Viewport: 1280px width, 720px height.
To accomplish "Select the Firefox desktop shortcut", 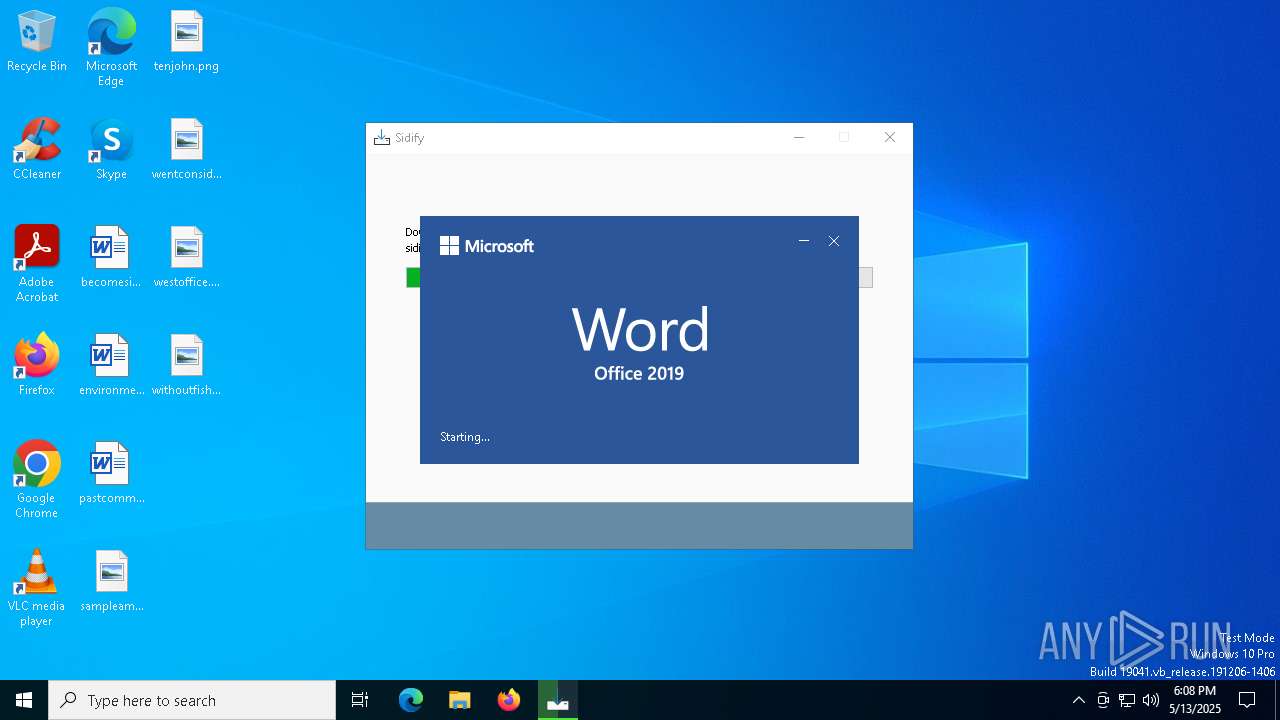I will point(37,366).
